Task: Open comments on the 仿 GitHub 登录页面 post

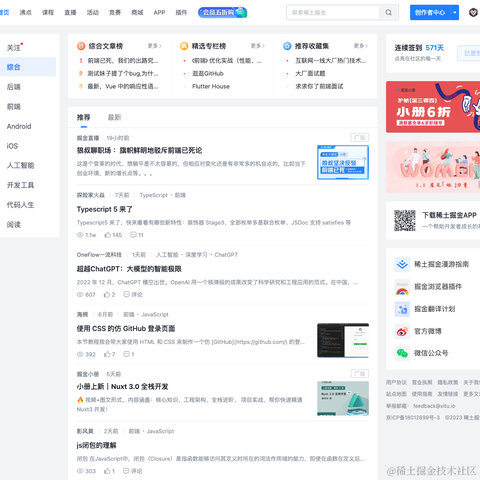Action: (x=126, y=354)
